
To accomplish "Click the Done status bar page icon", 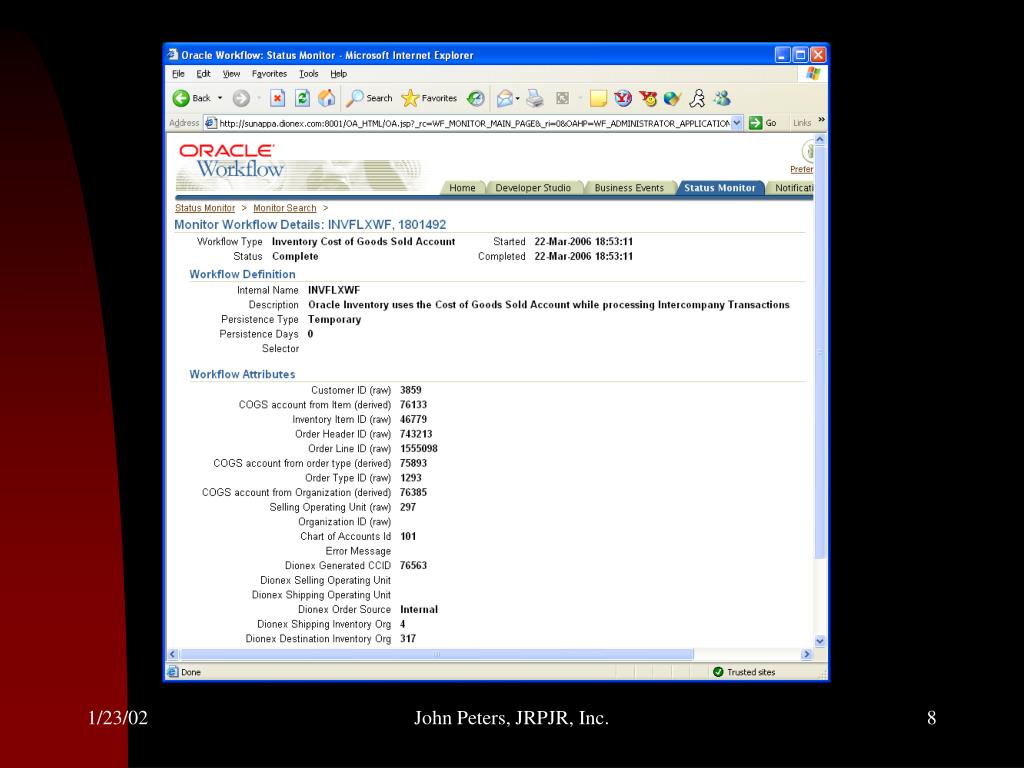I will (x=173, y=672).
